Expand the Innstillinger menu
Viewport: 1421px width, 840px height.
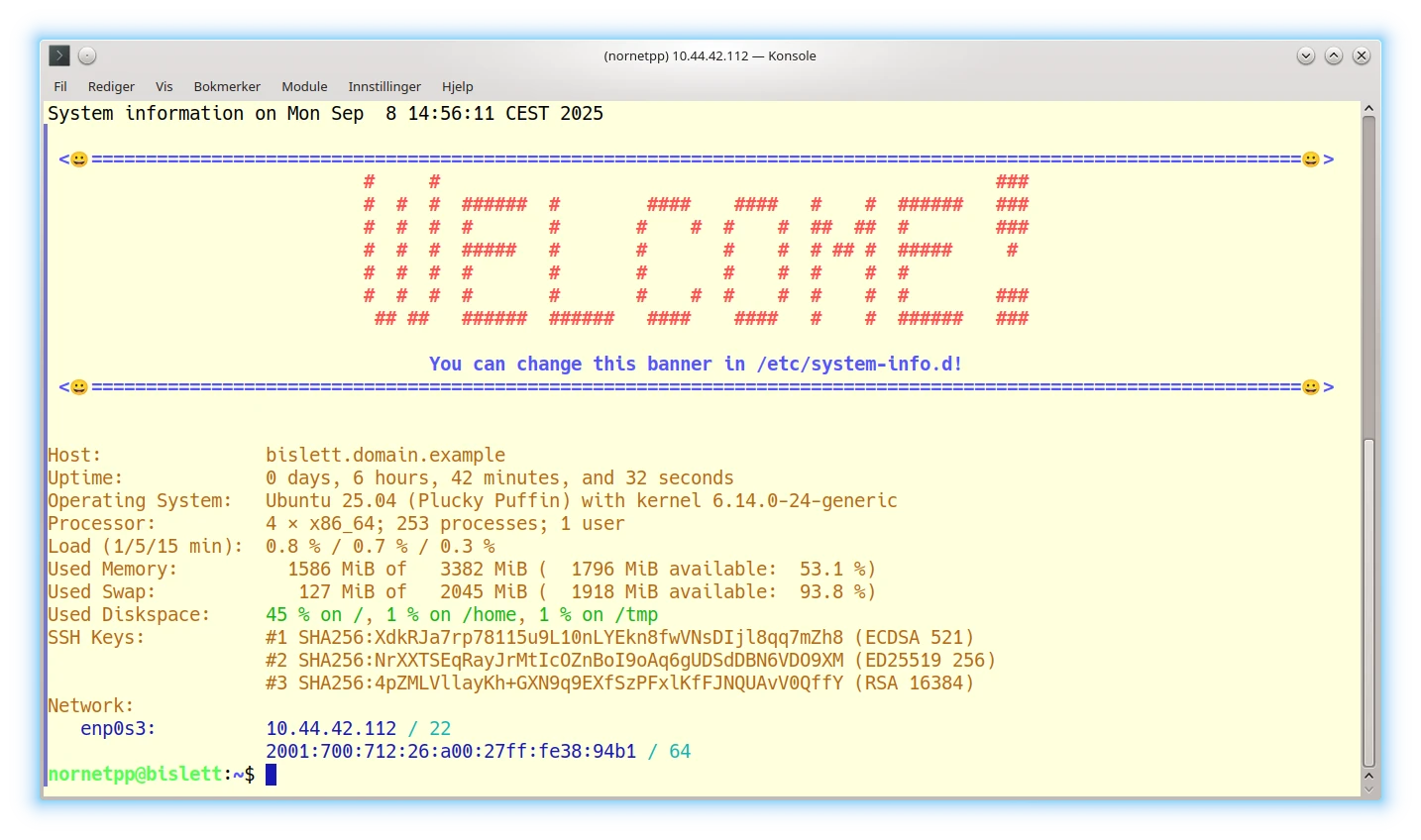coord(384,86)
